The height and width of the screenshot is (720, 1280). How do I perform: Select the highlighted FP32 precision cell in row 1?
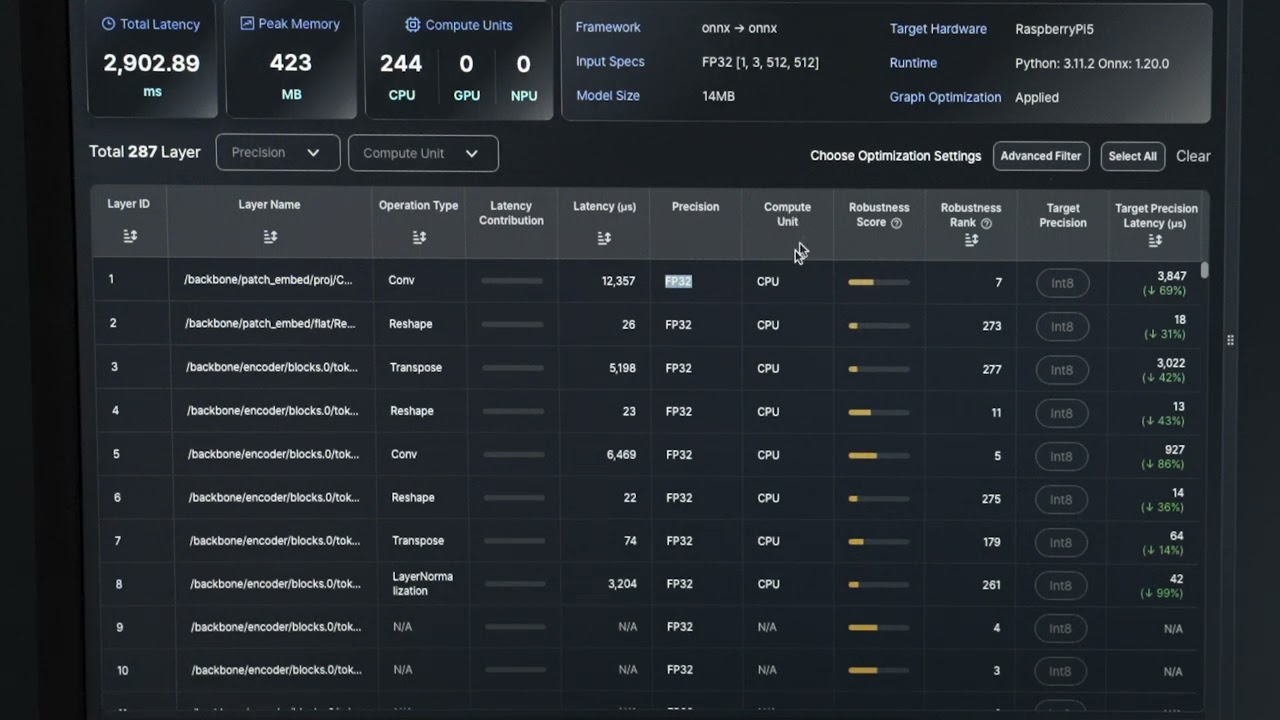coord(678,282)
